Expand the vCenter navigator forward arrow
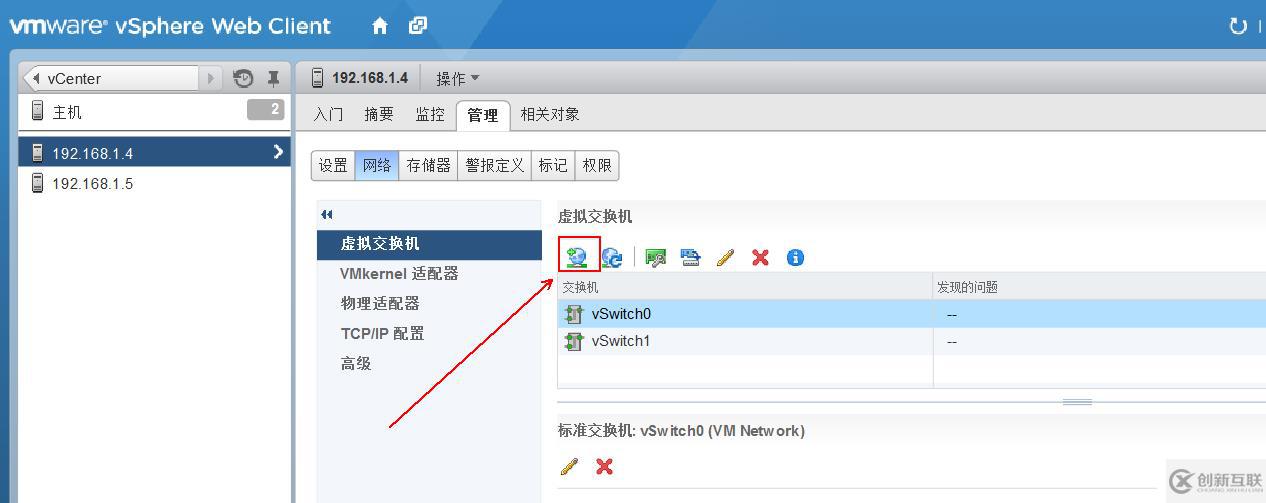 [211, 78]
